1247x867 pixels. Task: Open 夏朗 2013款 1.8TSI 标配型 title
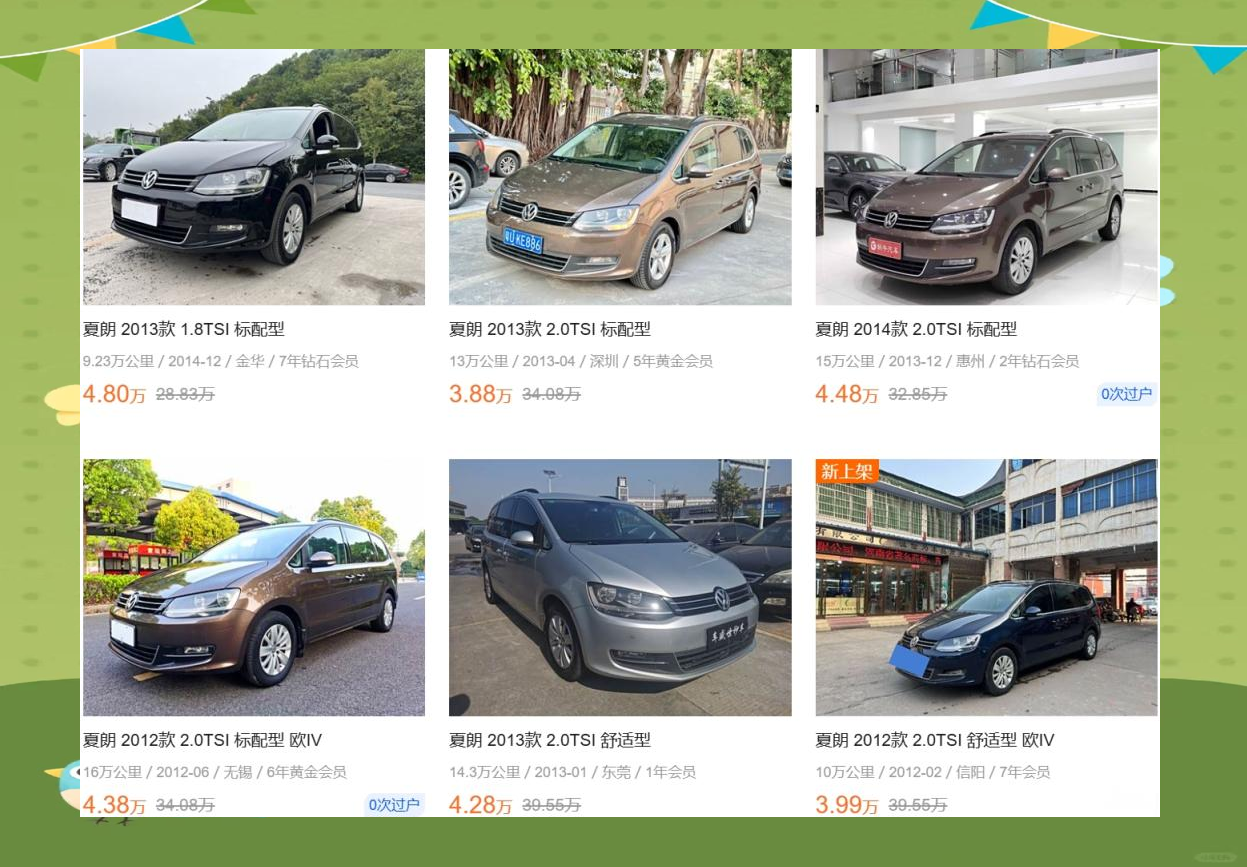point(184,329)
